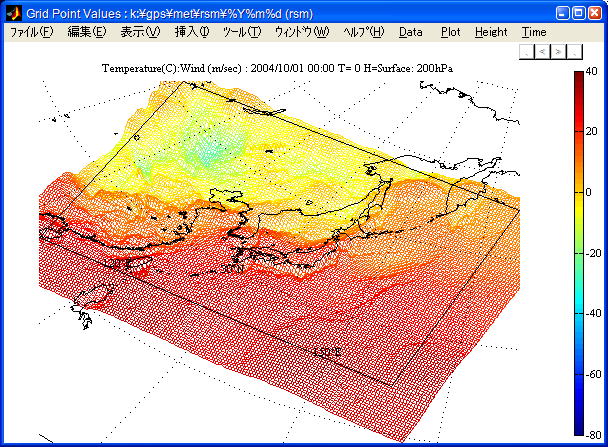
Task: Open the 編集 (Edit) menu
Action: (x=86, y=32)
